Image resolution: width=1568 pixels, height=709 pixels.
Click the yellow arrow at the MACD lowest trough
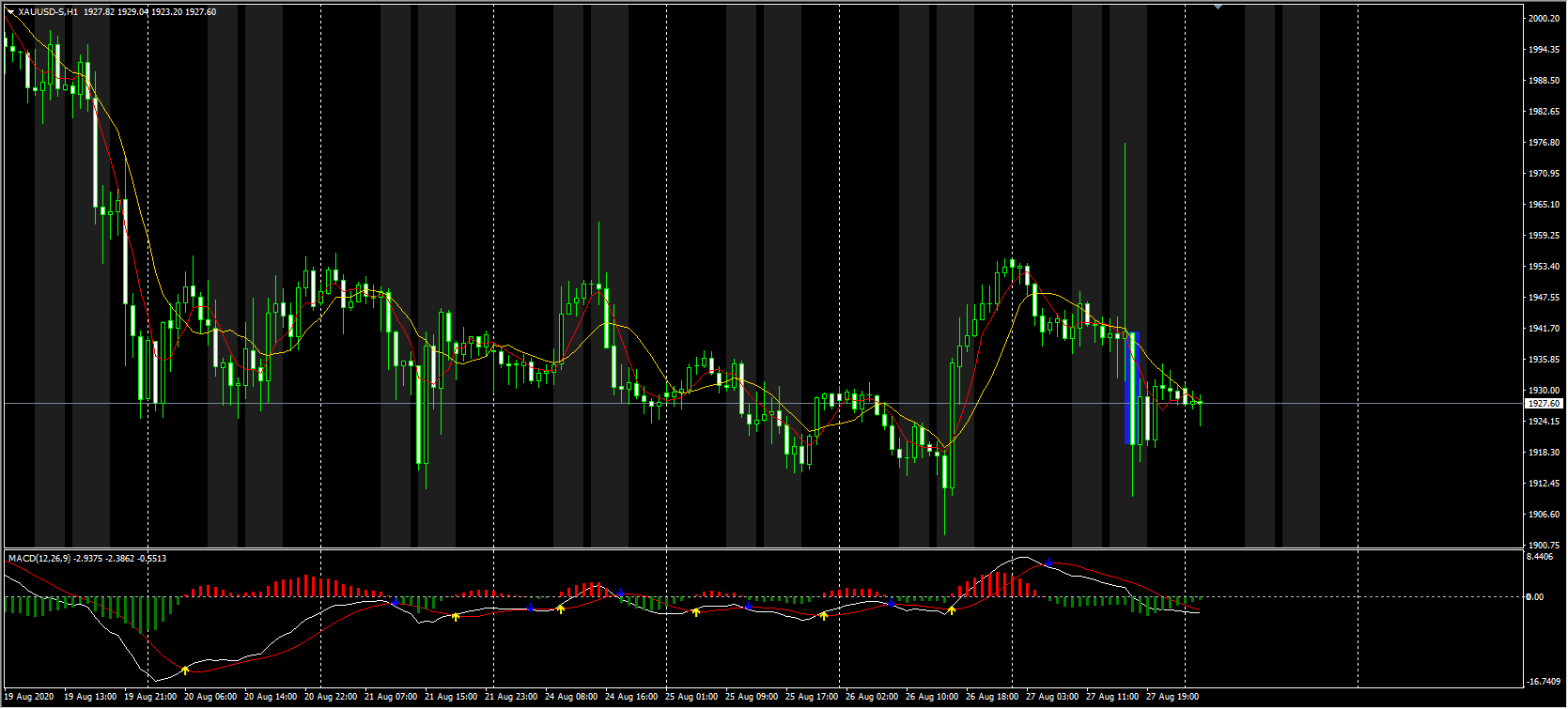pos(185,670)
